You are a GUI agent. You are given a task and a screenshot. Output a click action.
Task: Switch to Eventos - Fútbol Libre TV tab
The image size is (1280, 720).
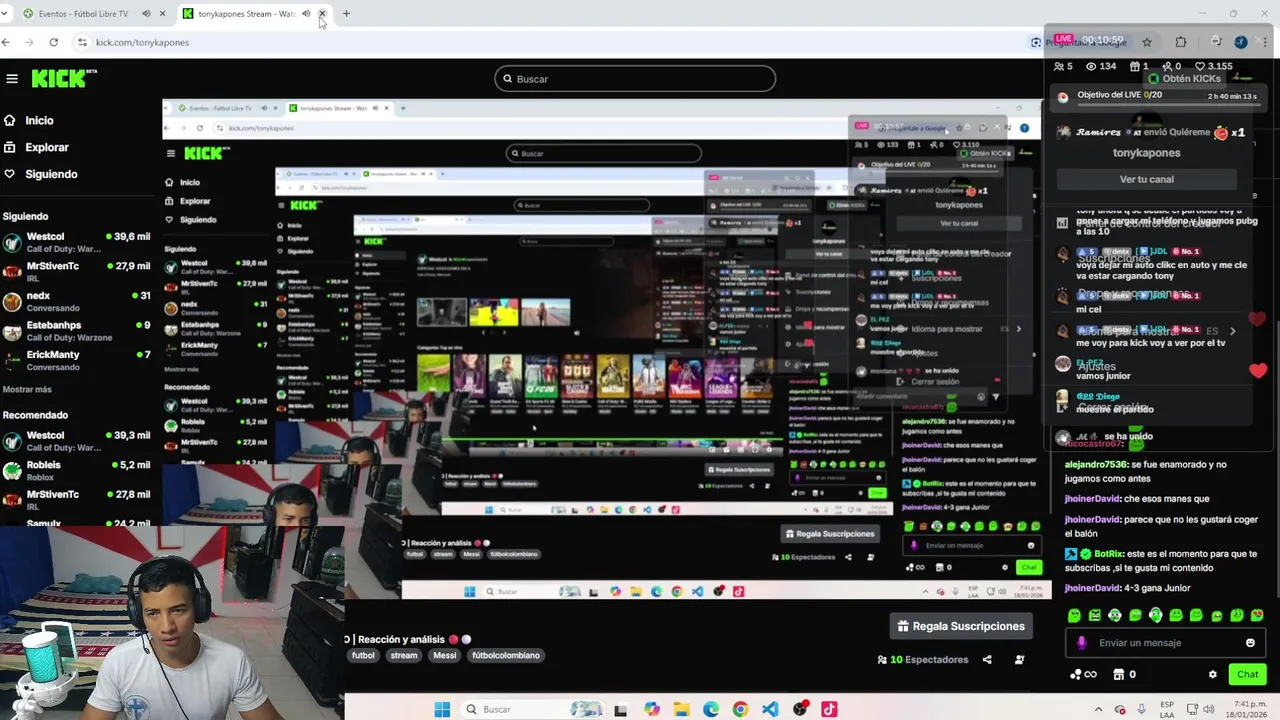click(82, 14)
